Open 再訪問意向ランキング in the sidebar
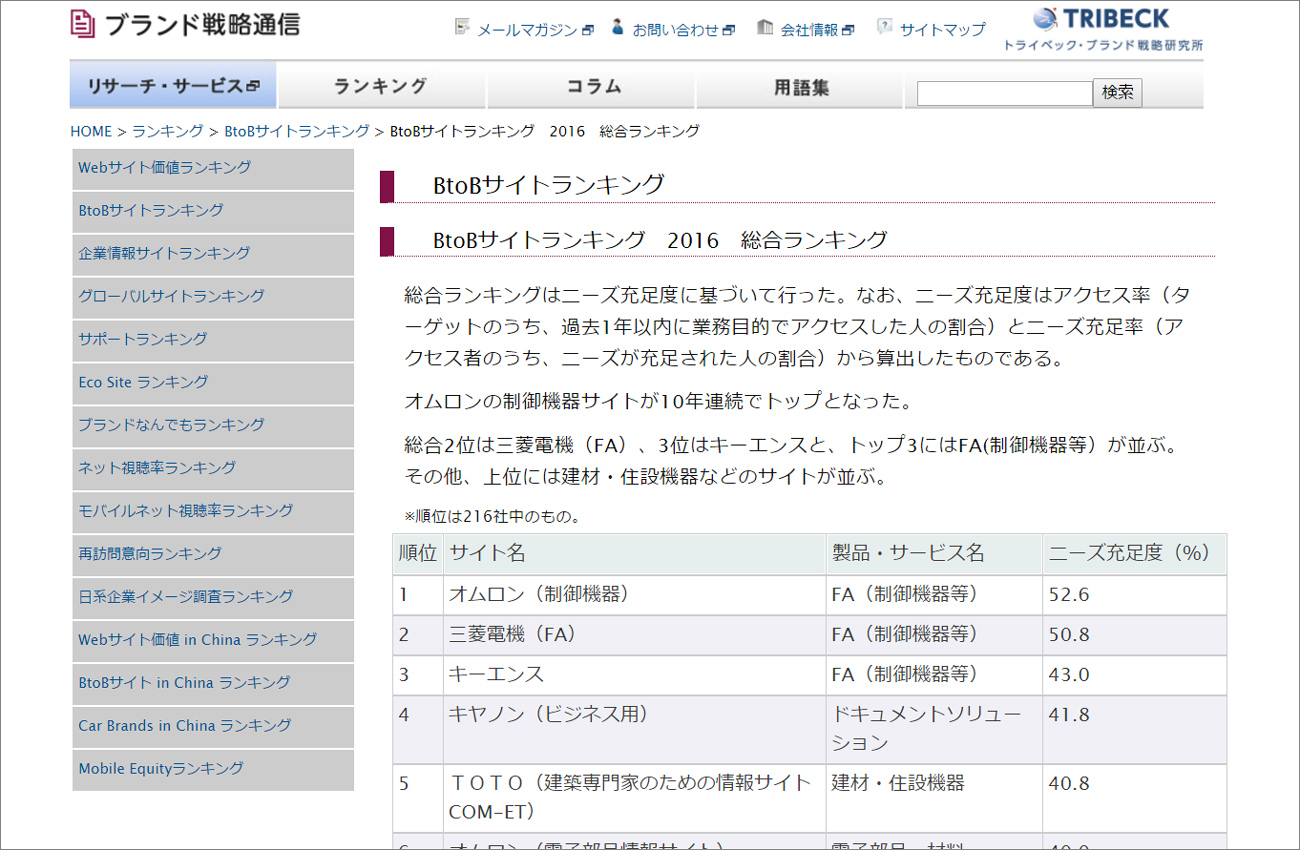Viewport: 1300px width, 850px height. pyautogui.click(x=212, y=555)
